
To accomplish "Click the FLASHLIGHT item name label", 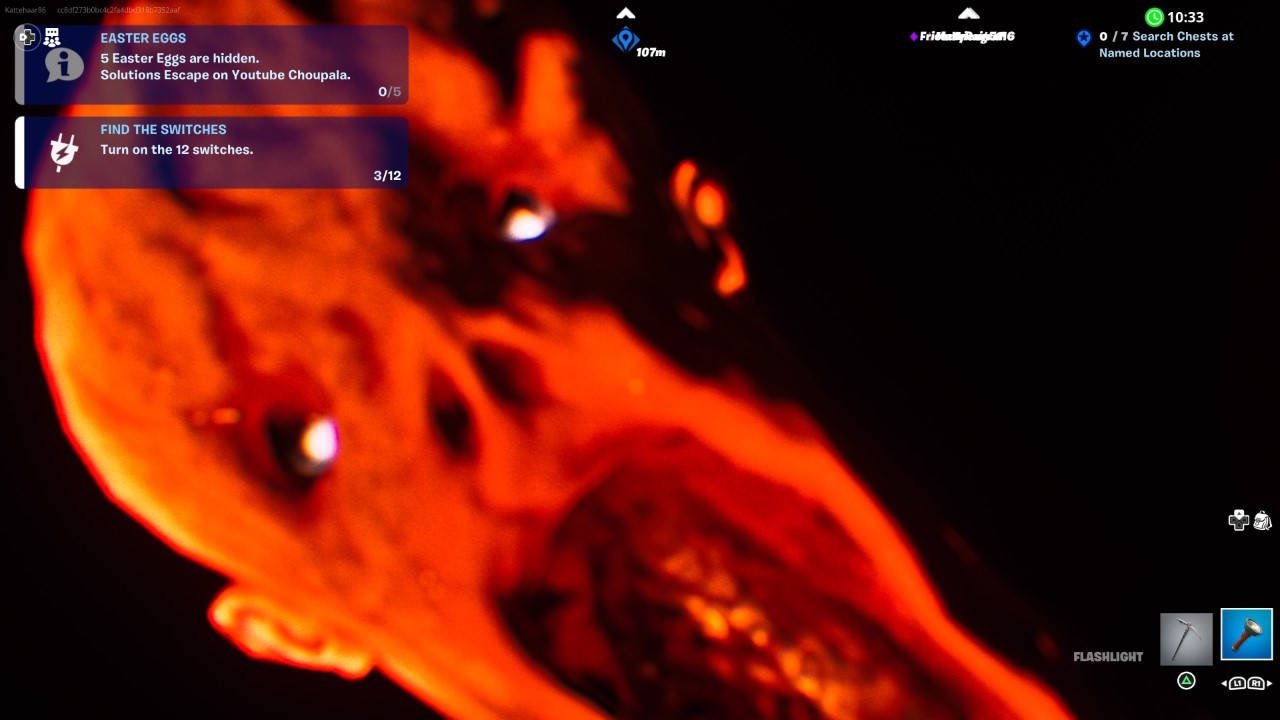I will click(1108, 657).
